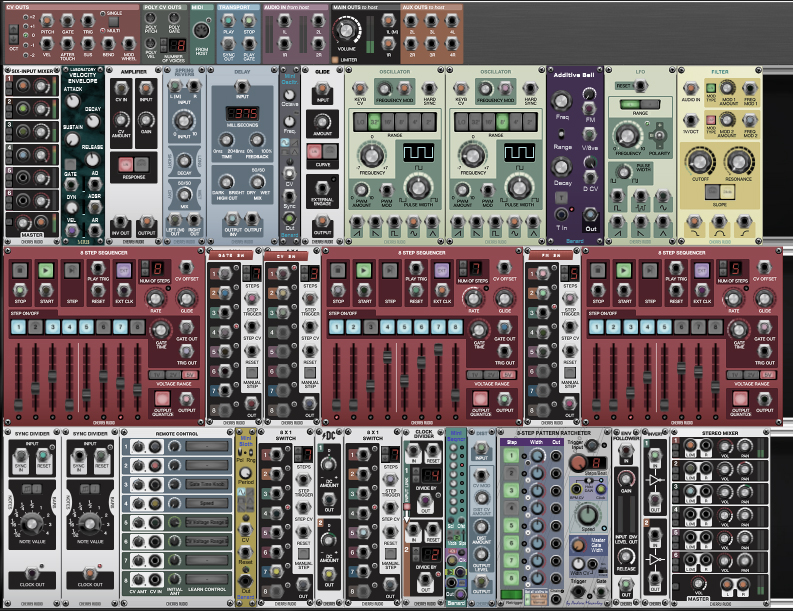Click the Delay milliseconds display
This screenshot has width=793, height=611.
click(x=242, y=113)
